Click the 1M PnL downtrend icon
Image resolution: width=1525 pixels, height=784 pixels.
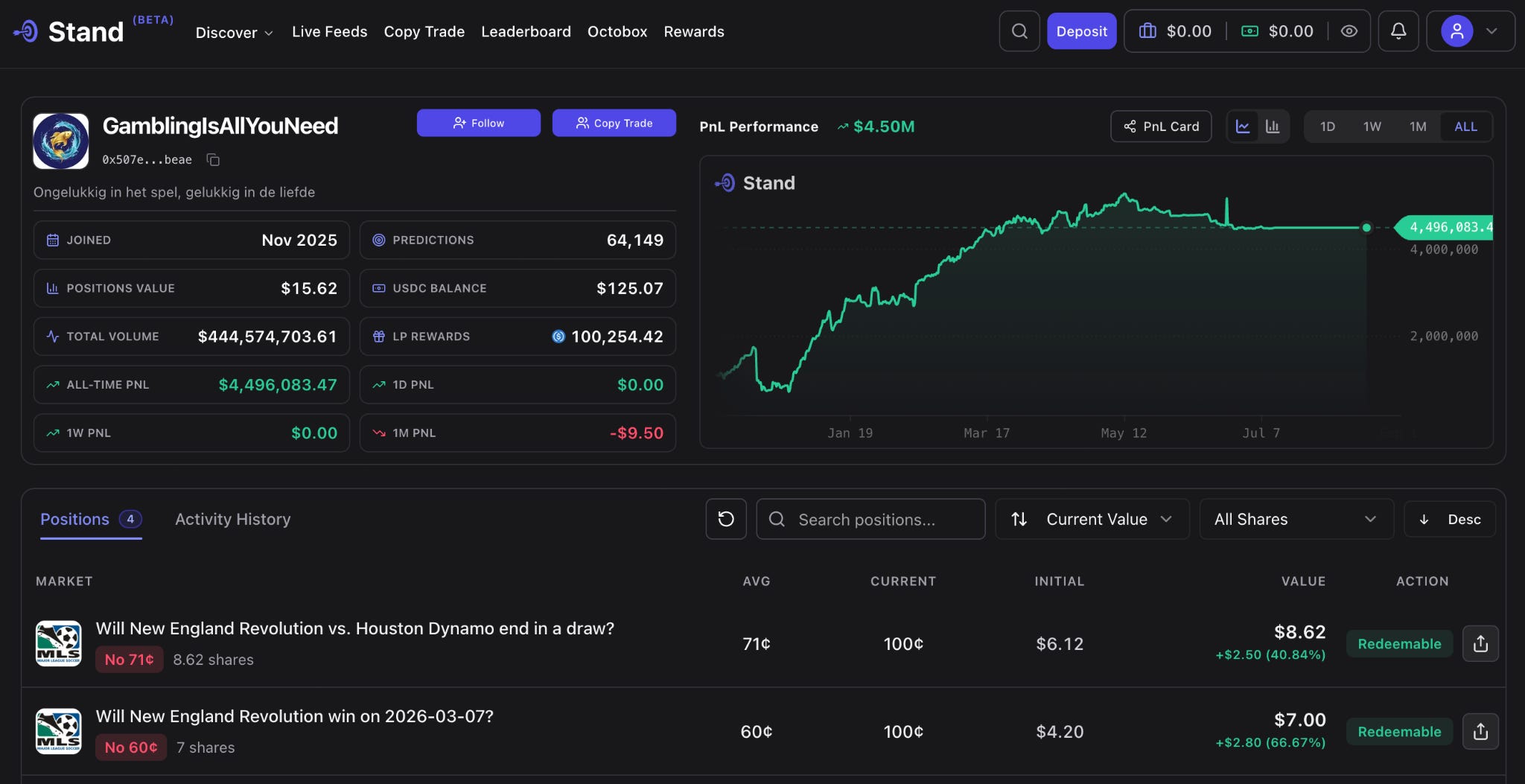pos(379,433)
